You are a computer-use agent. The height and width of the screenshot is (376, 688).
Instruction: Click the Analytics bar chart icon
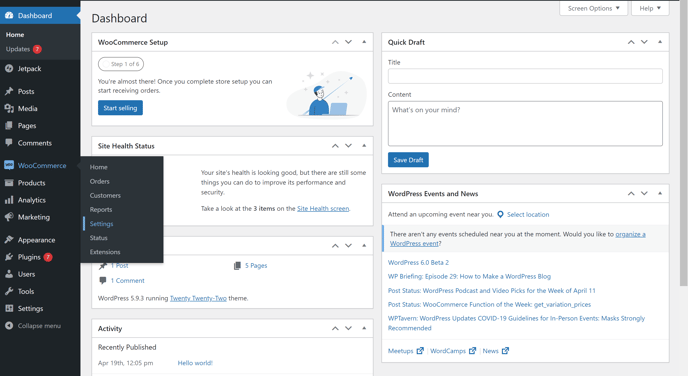click(x=9, y=200)
